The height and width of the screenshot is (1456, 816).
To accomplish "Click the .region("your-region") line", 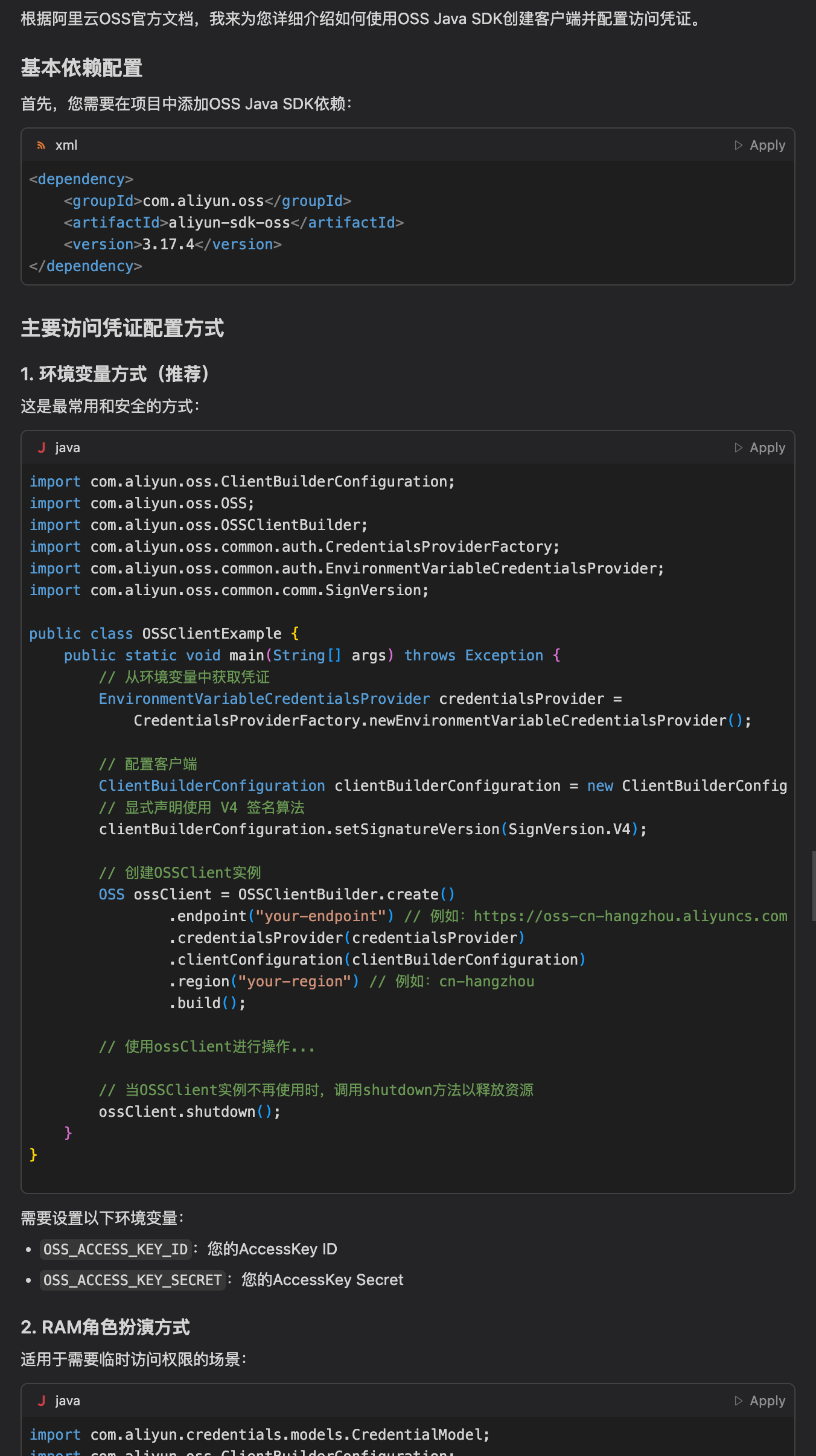I will 351,982.
